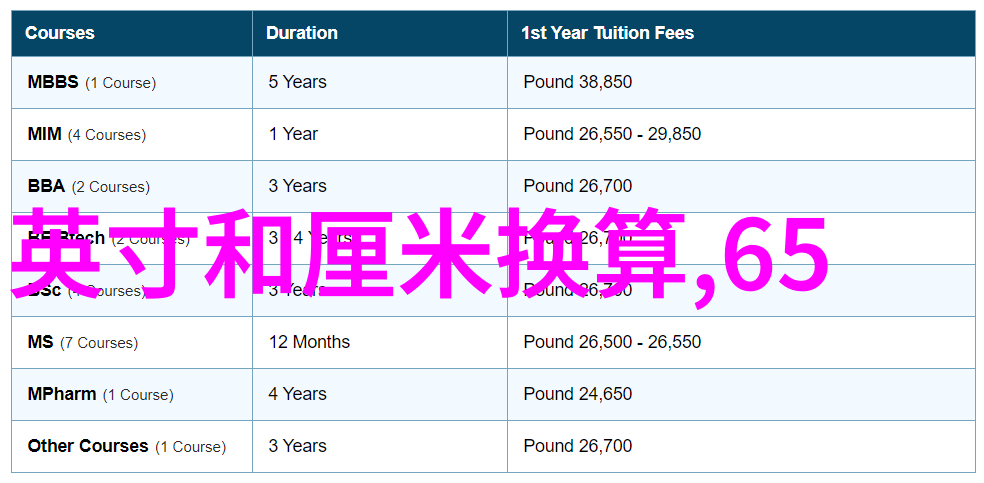Click the Pound 26,500 - 26,550 fee
Screen dimensions: 984x483
[612, 342]
